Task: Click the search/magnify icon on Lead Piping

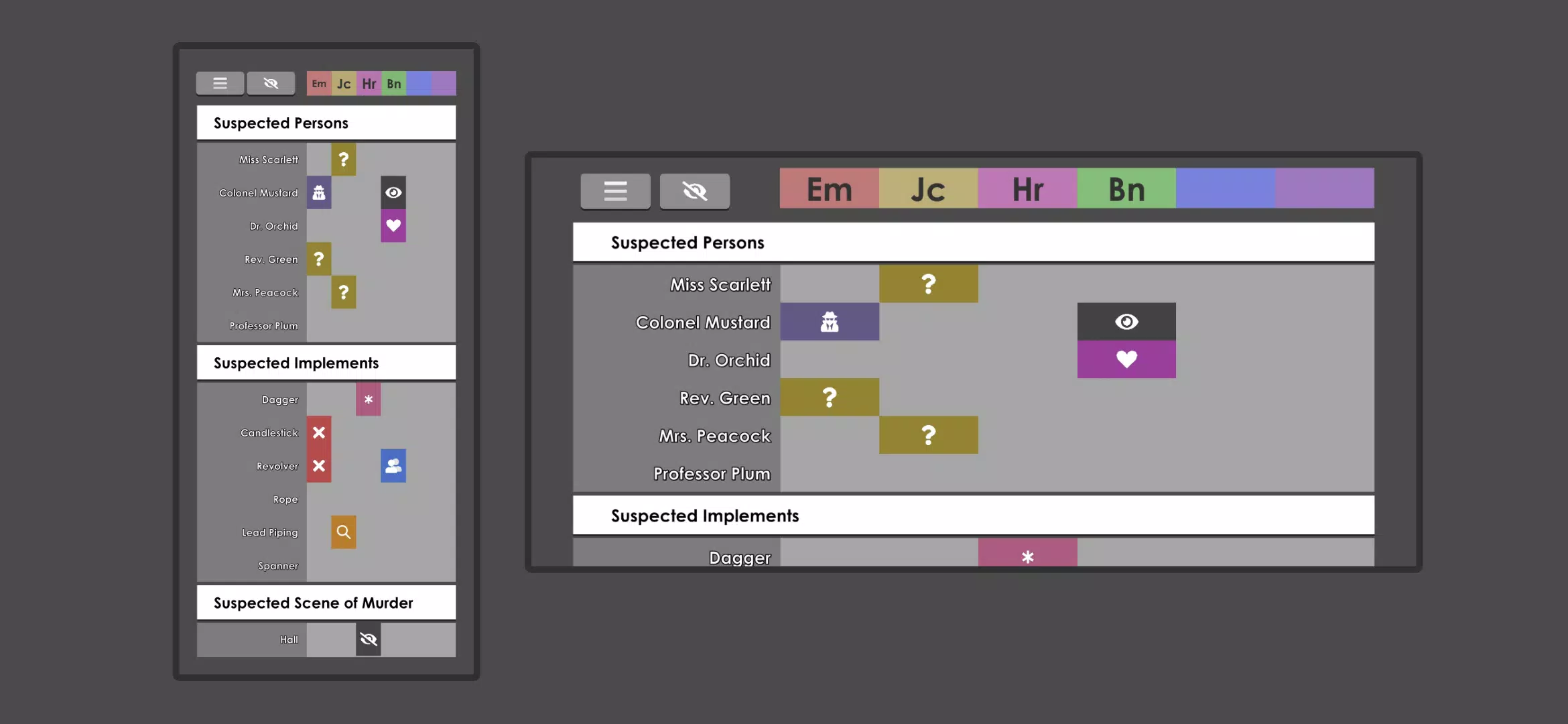Action: (343, 531)
